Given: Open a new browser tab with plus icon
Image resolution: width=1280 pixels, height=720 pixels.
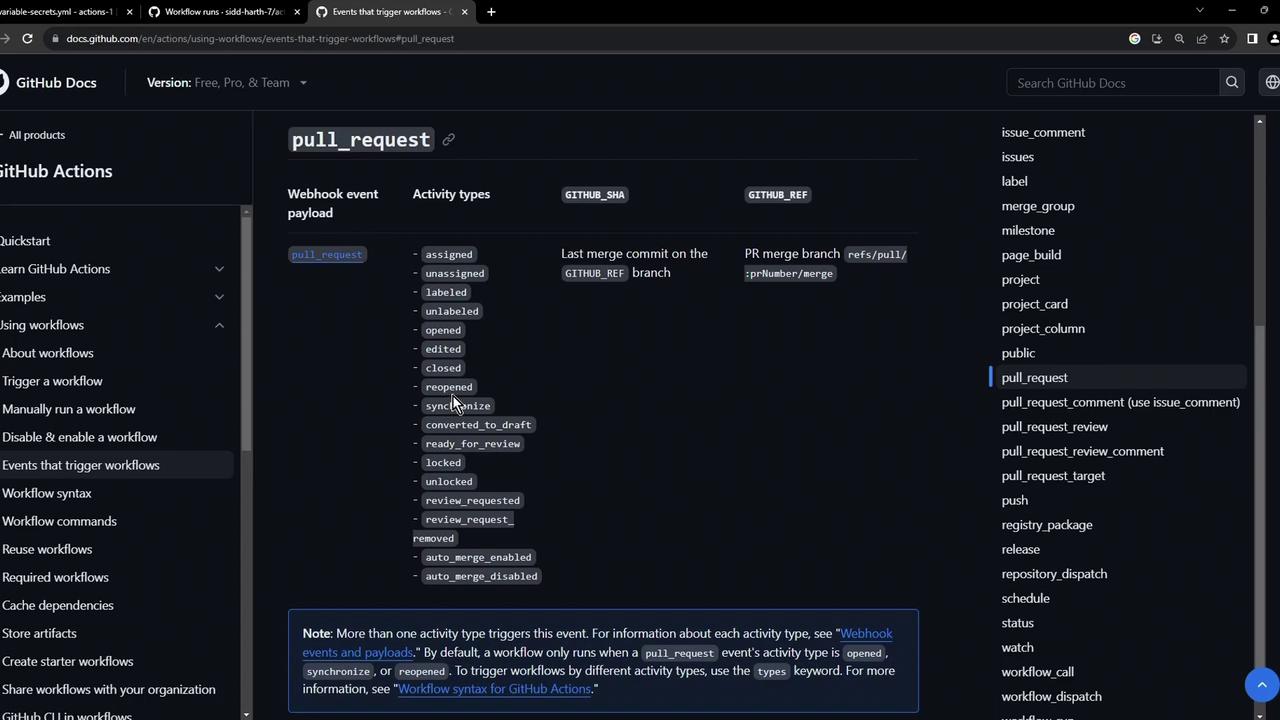Looking at the screenshot, I should (x=491, y=12).
